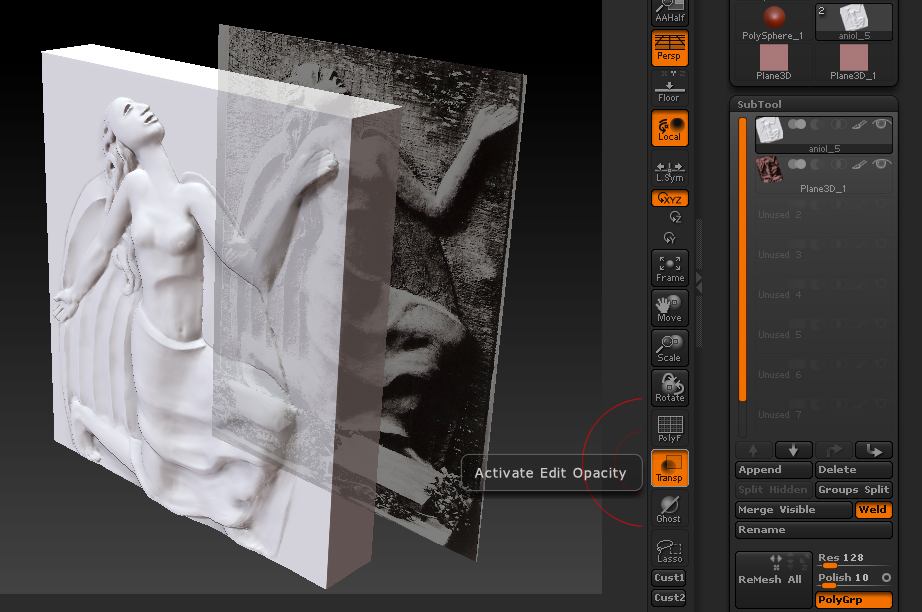Click aniol_5 subtool subtract mode icon
The image size is (922, 612).
(817, 125)
